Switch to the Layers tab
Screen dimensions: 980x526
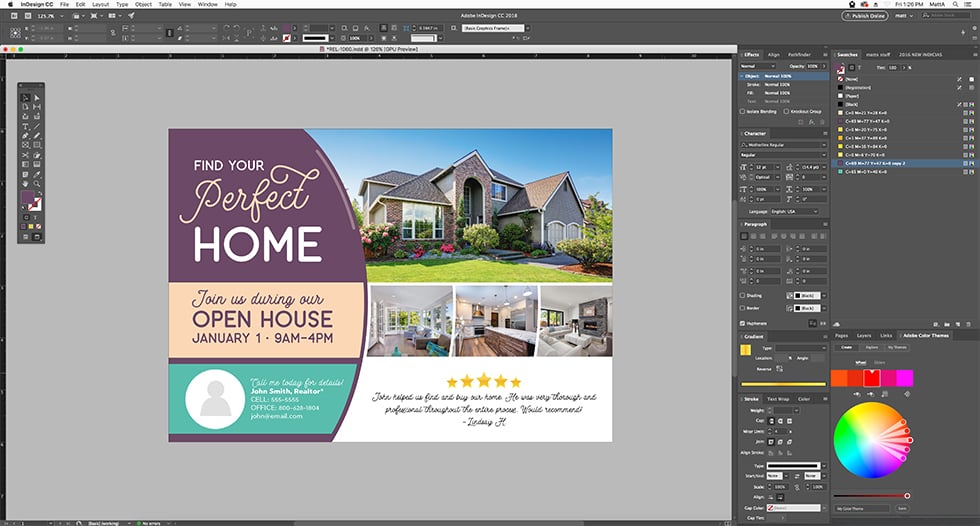coord(864,335)
